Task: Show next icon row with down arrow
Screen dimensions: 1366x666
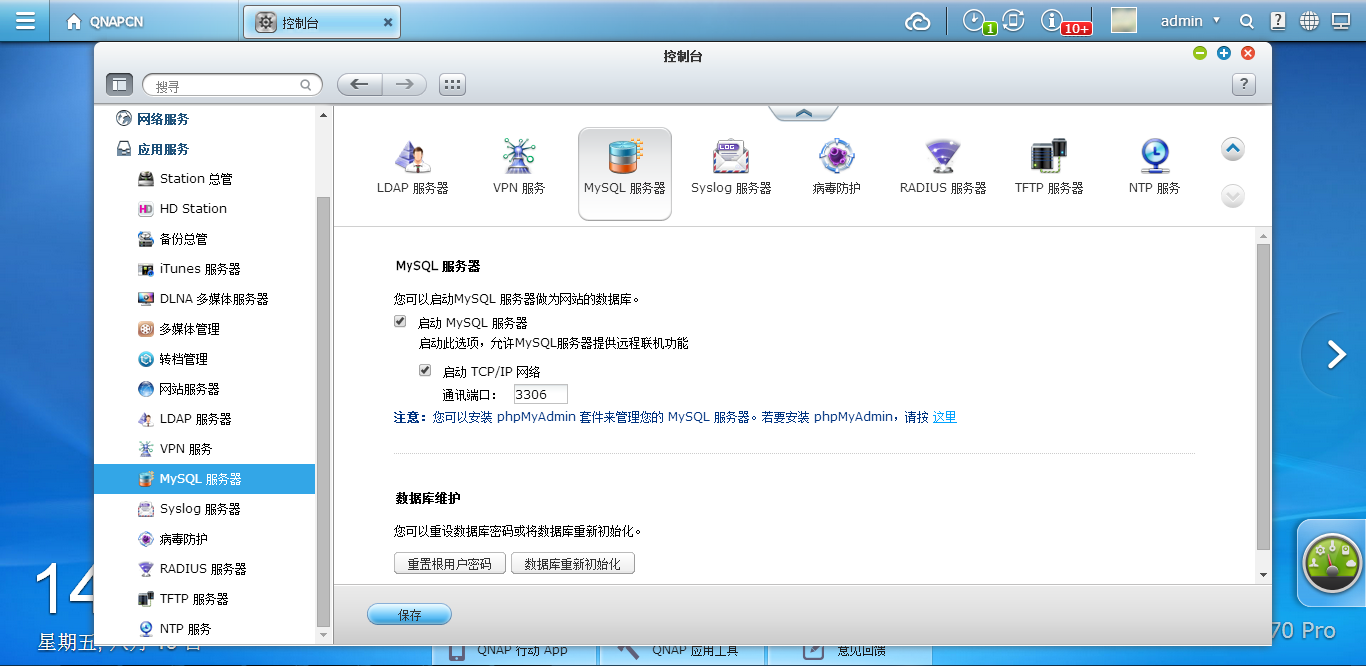Action: (1233, 196)
